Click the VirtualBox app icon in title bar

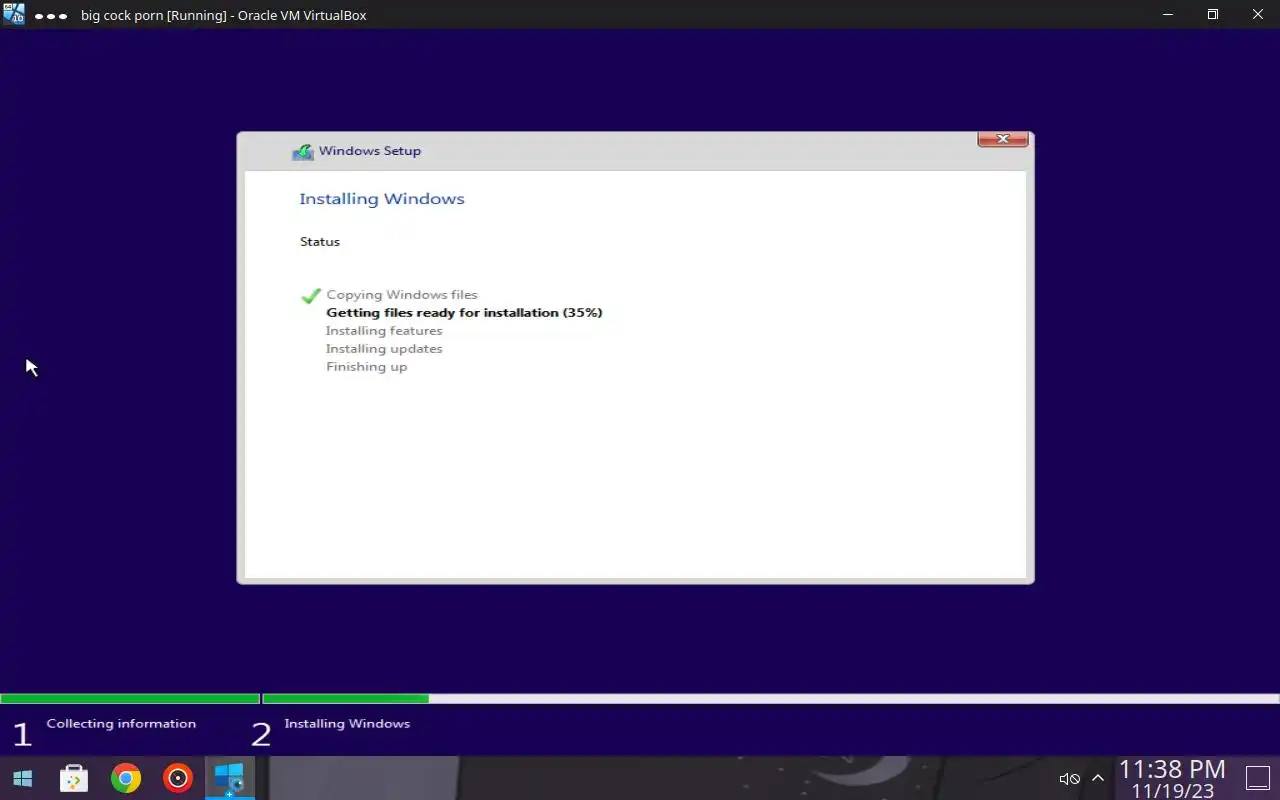(13, 14)
